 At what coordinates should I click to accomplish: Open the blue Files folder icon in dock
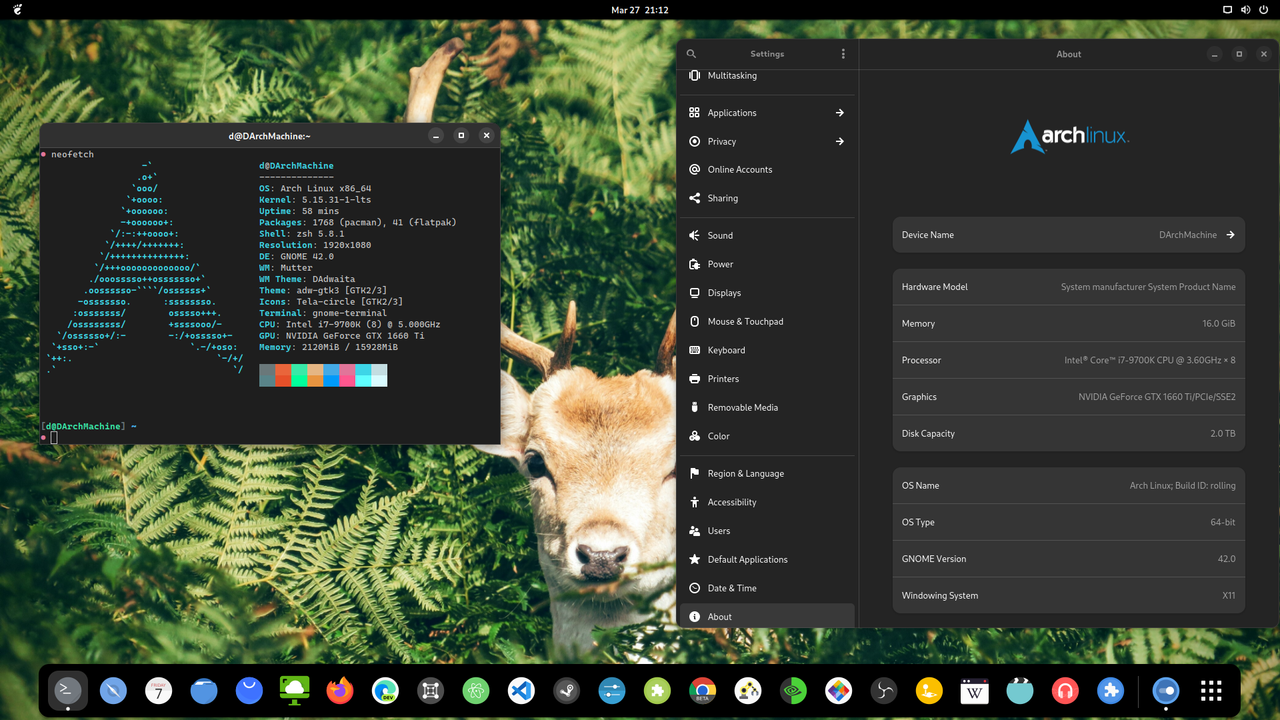point(204,690)
